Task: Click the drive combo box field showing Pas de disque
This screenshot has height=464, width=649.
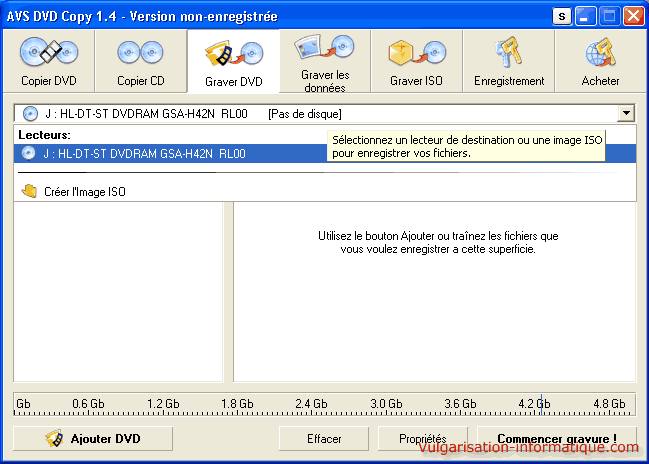Action: coord(324,113)
